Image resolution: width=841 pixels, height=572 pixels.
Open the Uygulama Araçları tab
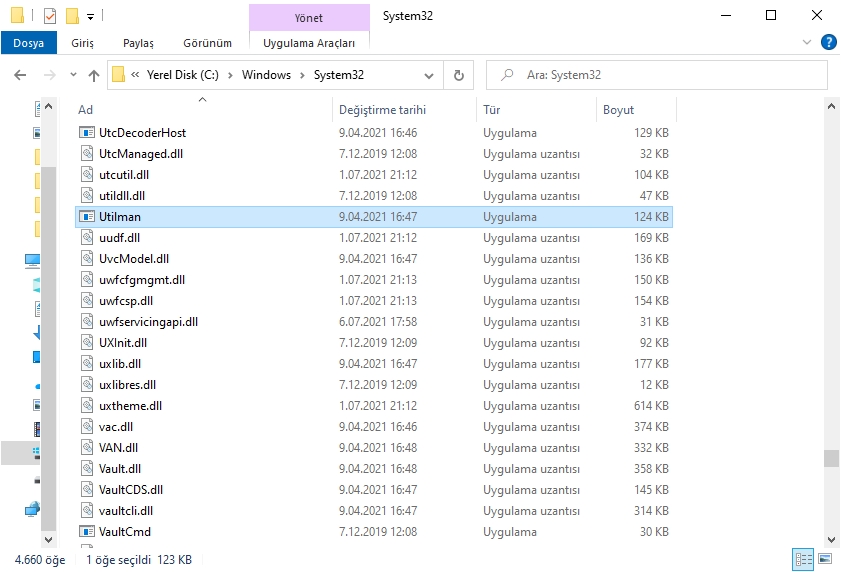pos(309,43)
